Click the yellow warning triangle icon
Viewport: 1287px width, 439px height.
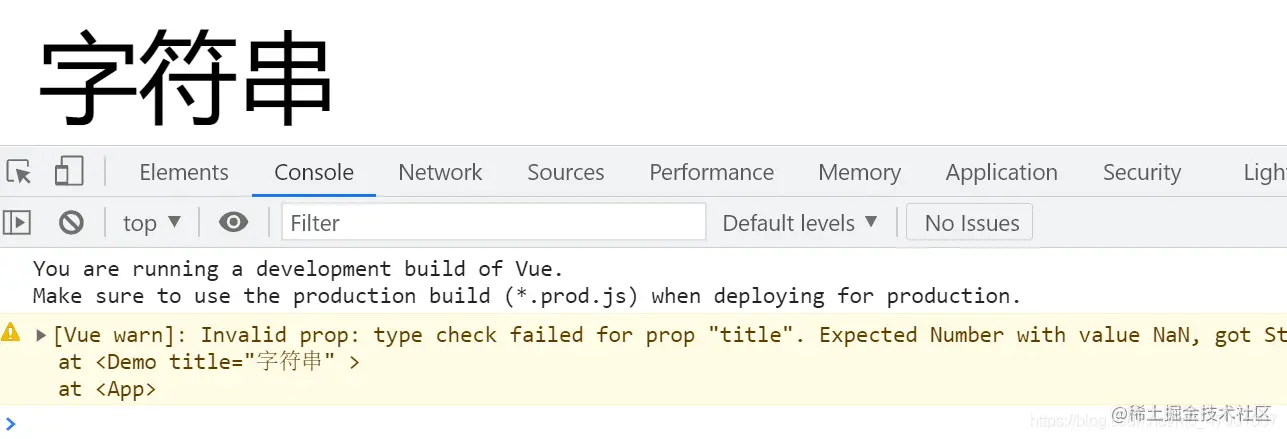[11, 333]
